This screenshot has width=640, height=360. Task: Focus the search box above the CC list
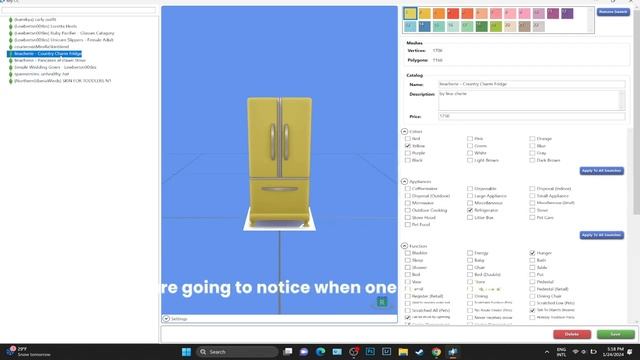pyautogui.click(x=78, y=9)
